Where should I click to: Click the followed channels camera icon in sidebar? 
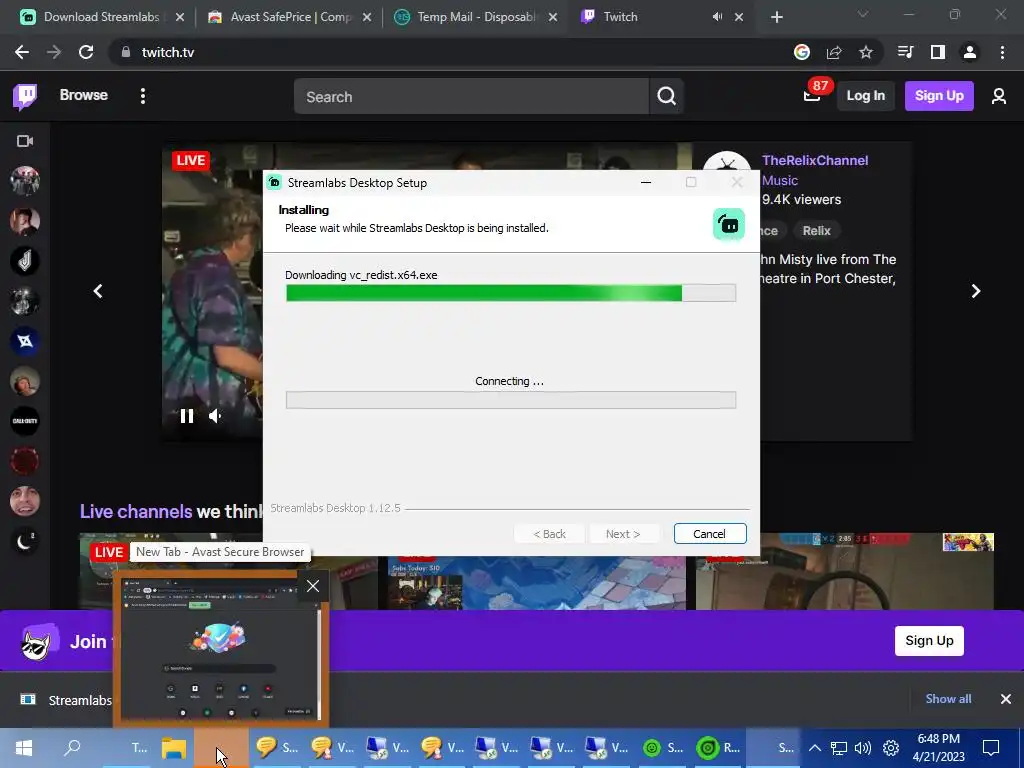[25, 141]
